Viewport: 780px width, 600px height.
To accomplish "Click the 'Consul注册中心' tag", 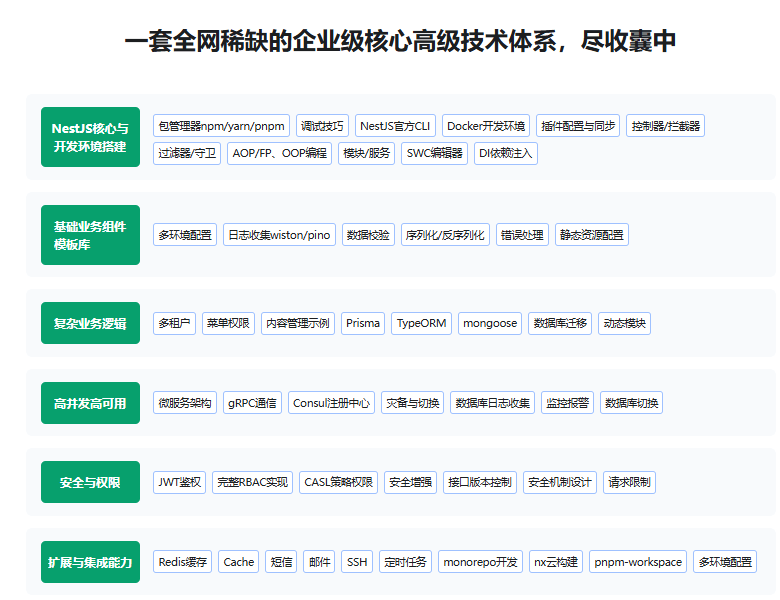I will [331, 403].
